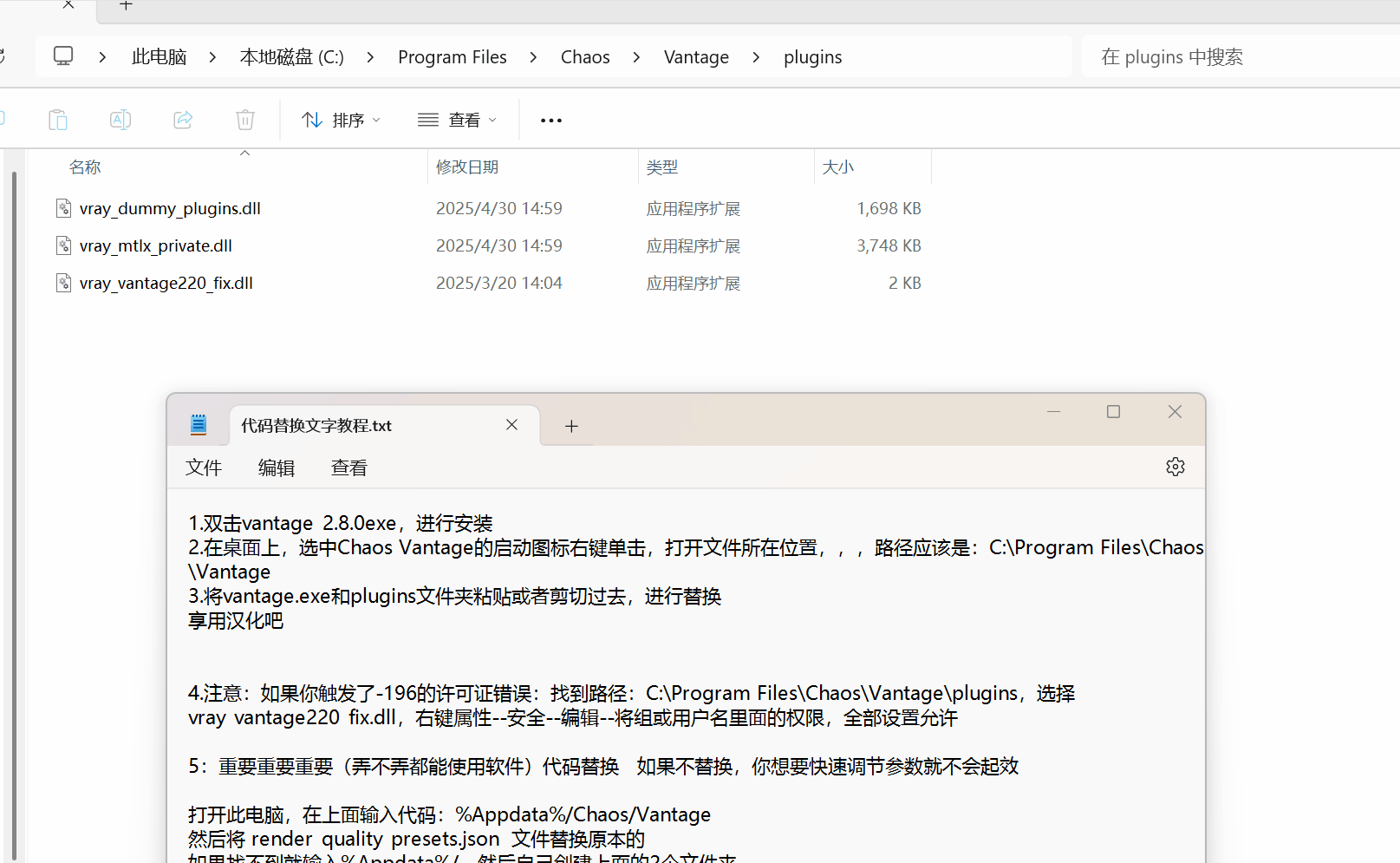Image resolution: width=1400 pixels, height=863 pixels.
Task: Click text line starting 3.将vantage.exe和plugins
Action: (x=455, y=596)
